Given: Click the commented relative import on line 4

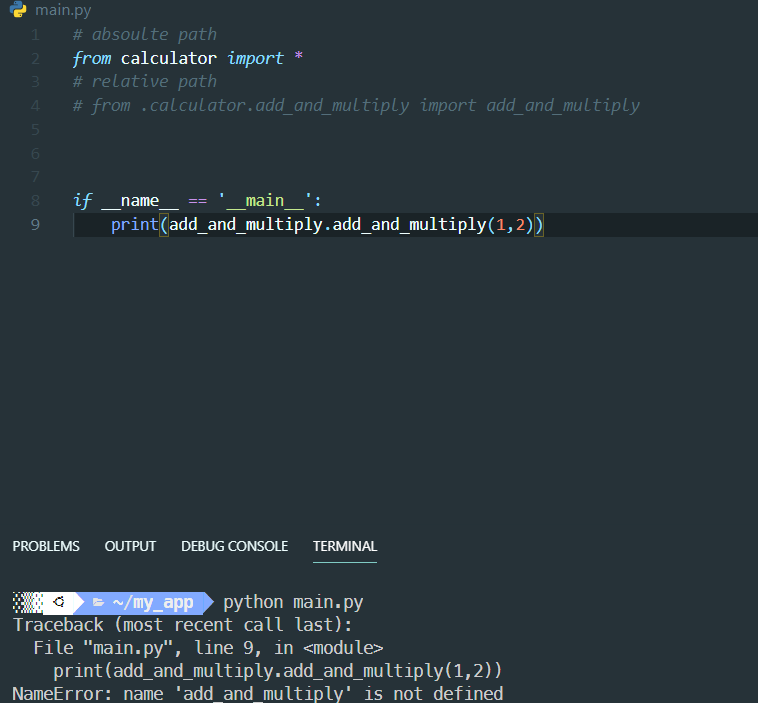Looking at the screenshot, I should pyautogui.click(x=355, y=105).
